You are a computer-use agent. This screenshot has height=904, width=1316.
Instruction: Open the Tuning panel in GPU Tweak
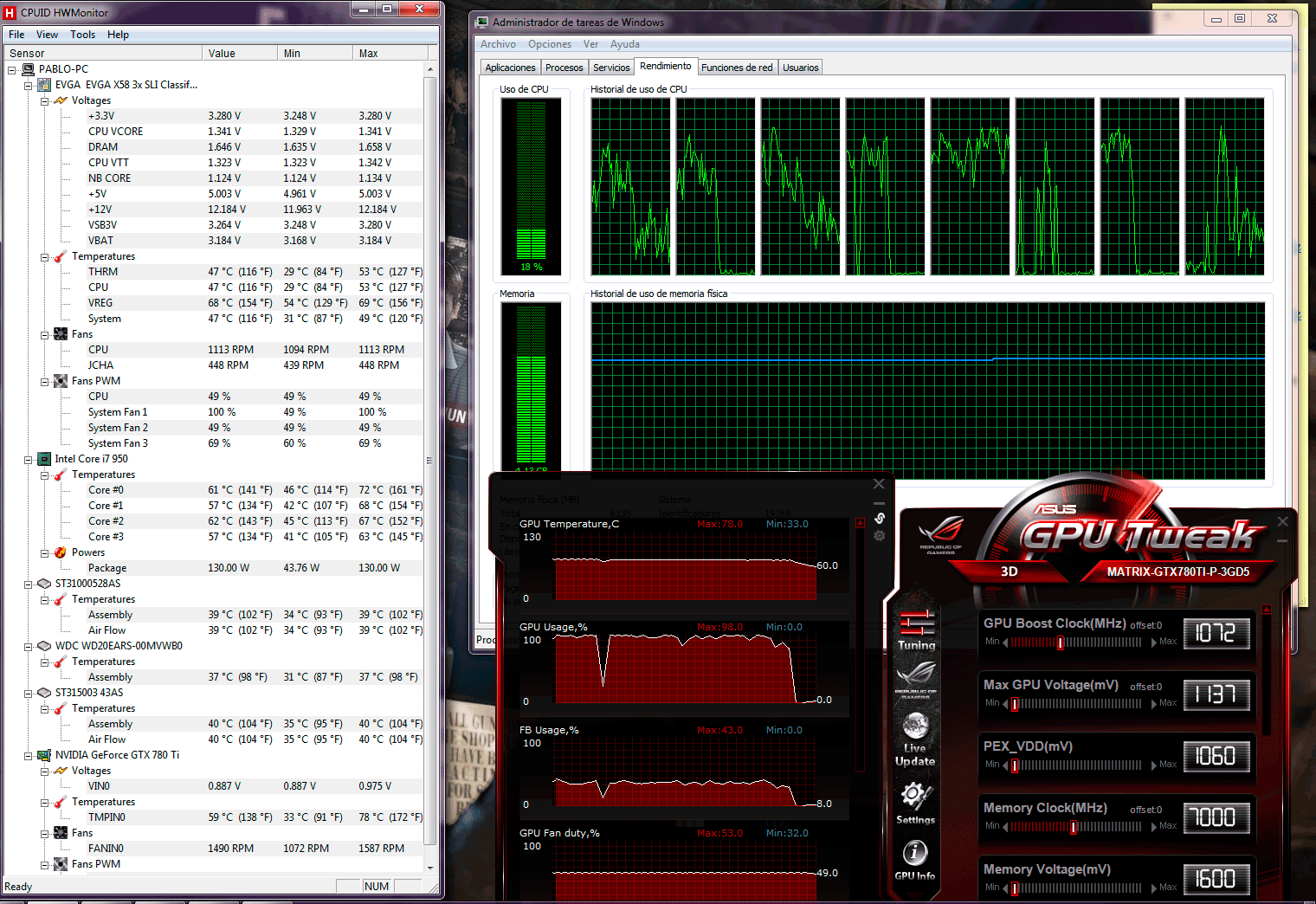pos(916,630)
